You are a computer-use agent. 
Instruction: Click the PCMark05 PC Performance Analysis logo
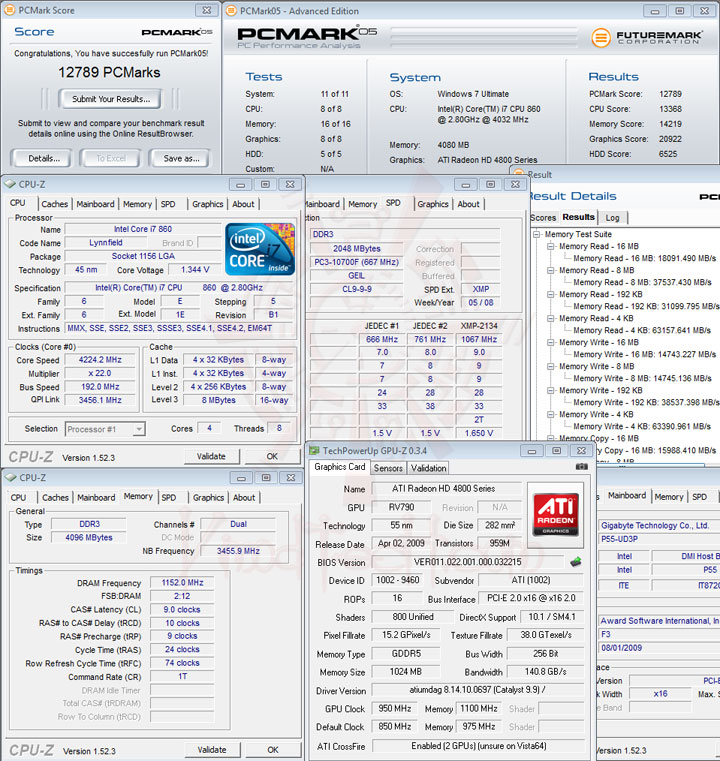point(307,37)
